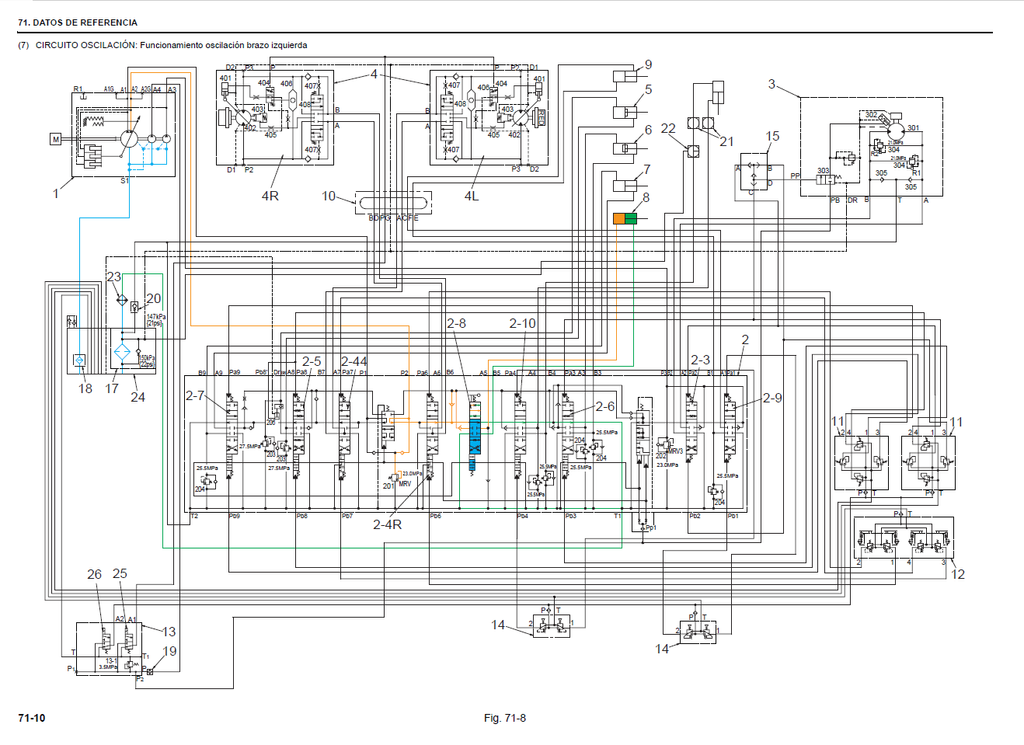
Task: Click the cylinder symbol labeled 6
Action: point(624,149)
